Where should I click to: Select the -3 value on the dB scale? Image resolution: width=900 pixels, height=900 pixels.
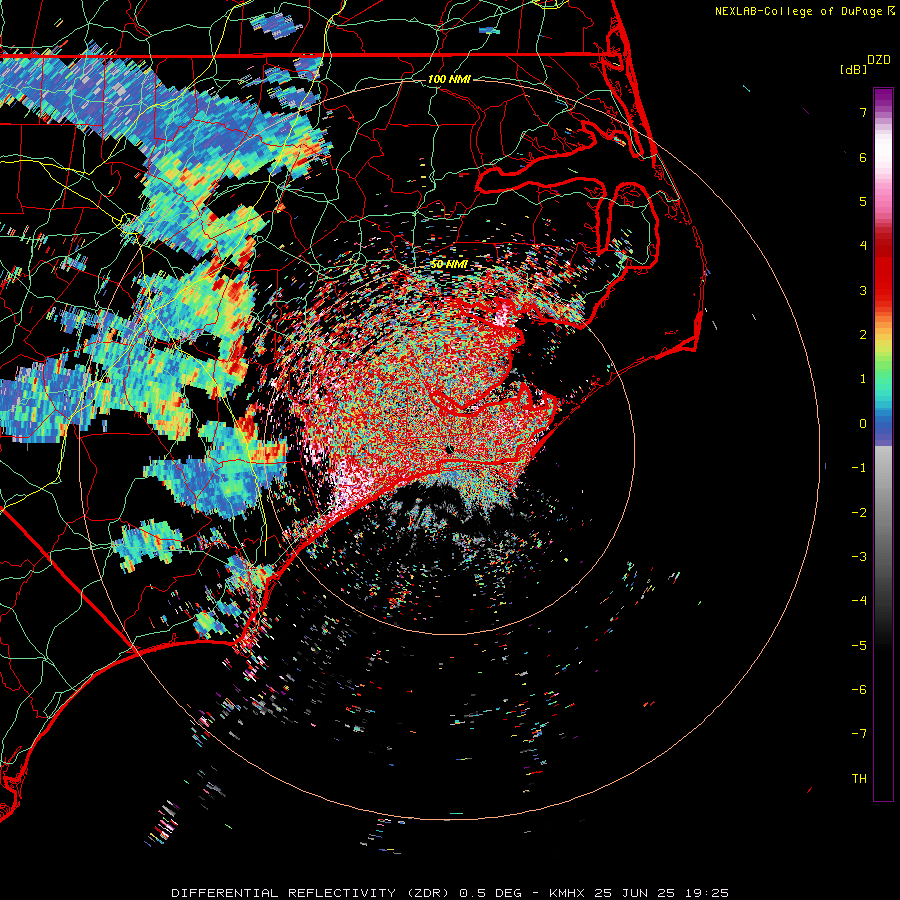coord(859,557)
